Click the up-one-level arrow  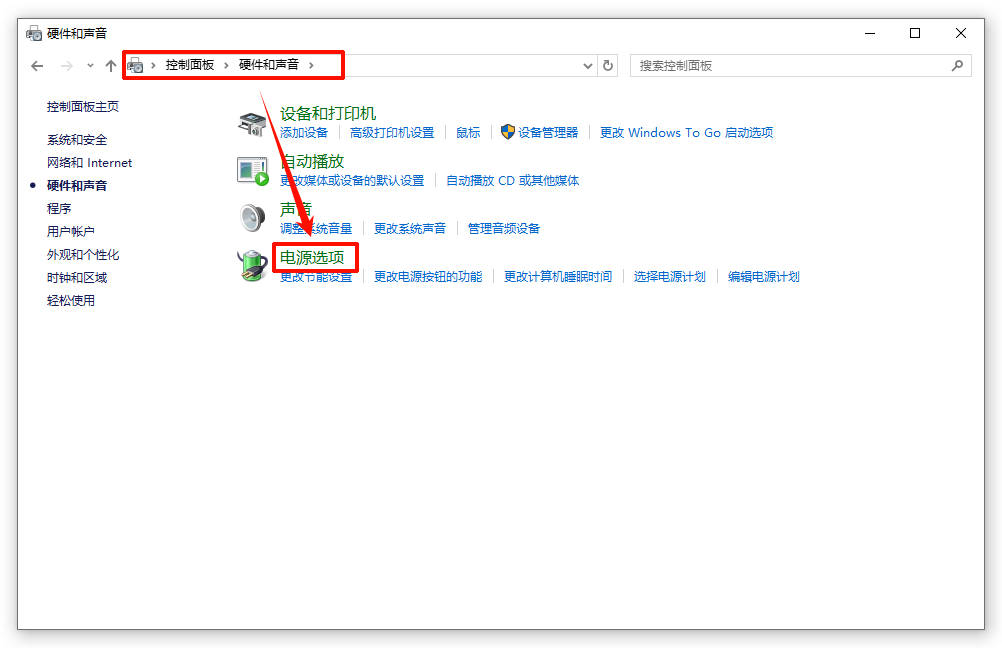pos(110,65)
